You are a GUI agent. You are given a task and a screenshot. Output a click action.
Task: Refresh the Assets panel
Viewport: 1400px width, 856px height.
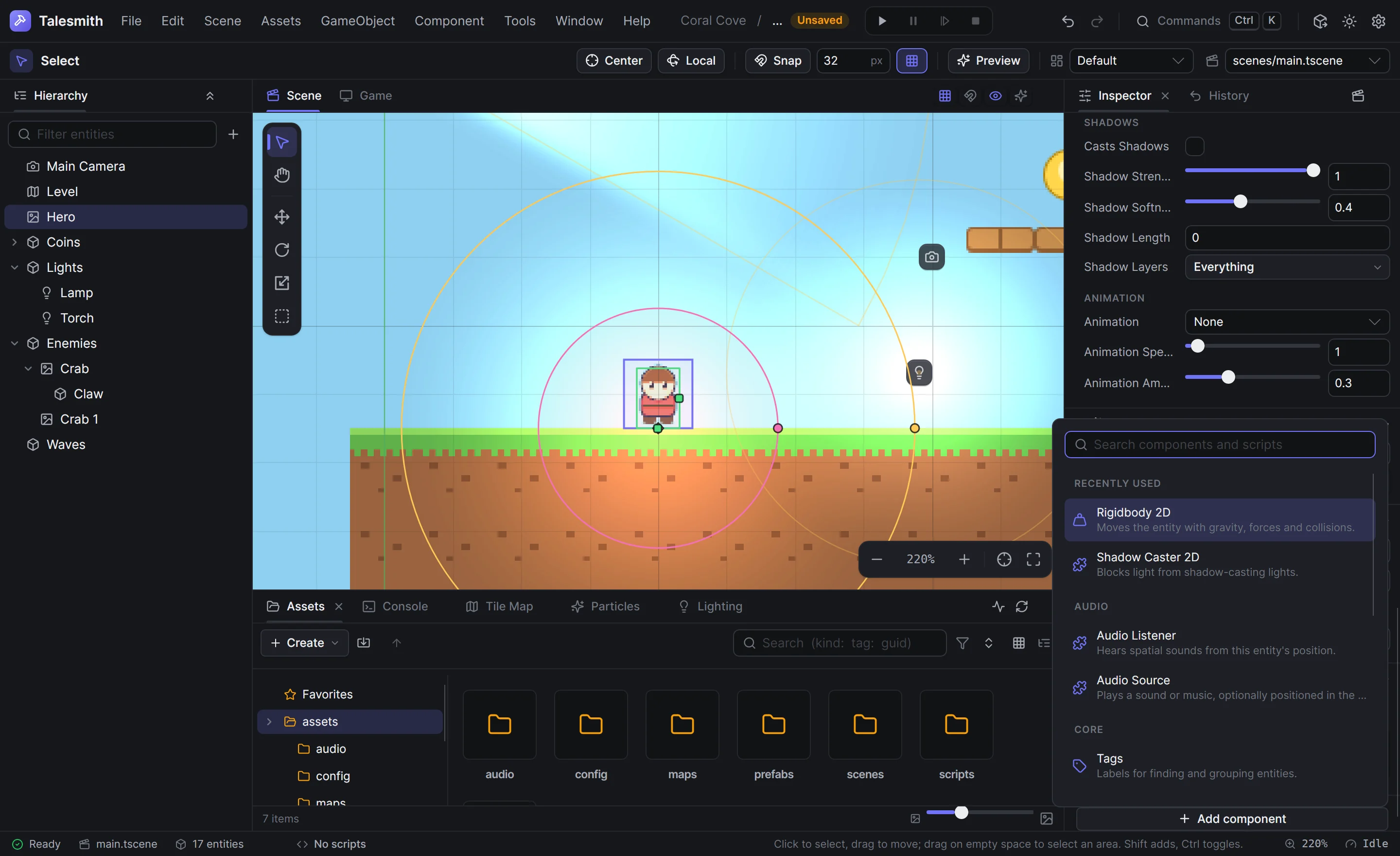[1021, 606]
